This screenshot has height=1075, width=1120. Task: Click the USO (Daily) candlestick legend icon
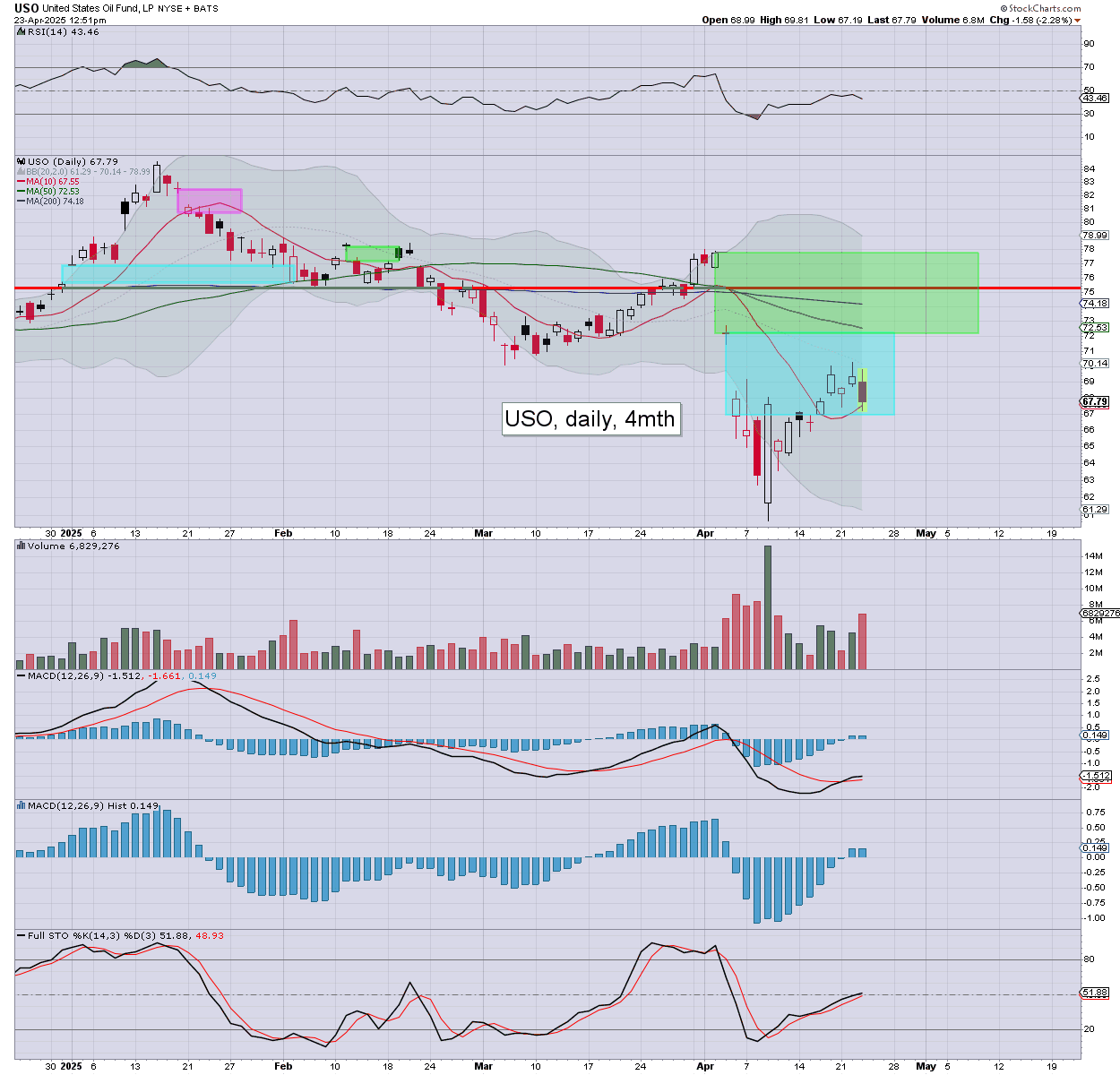[x=21, y=162]
